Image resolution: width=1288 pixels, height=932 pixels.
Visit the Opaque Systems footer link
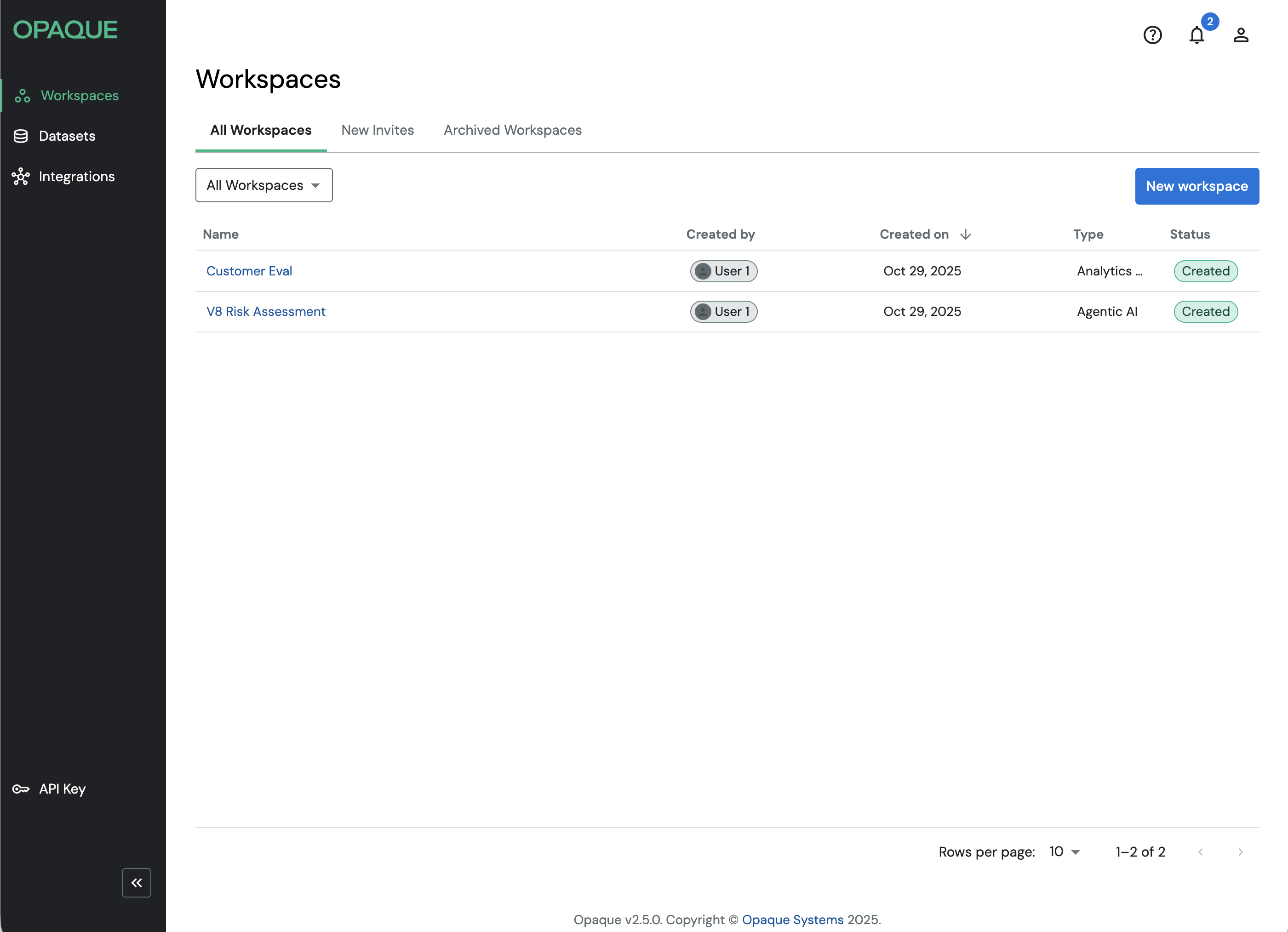coord(792,919)
